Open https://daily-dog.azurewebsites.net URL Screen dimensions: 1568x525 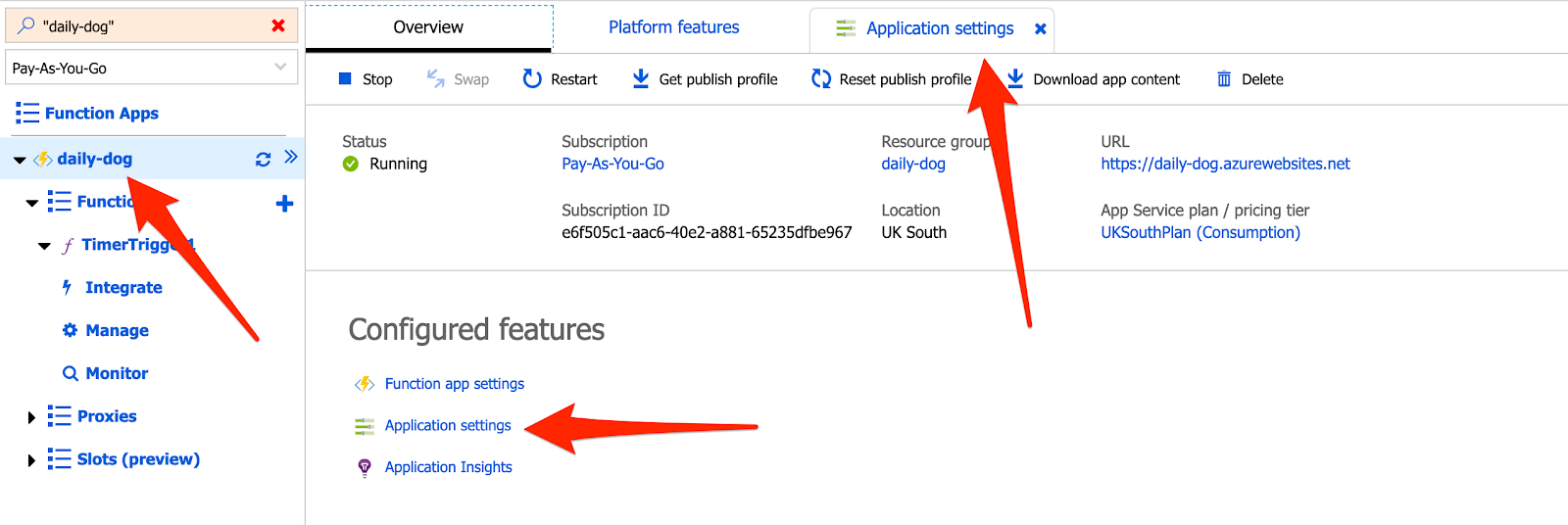pyautogui.click(x=1225, y=164)
